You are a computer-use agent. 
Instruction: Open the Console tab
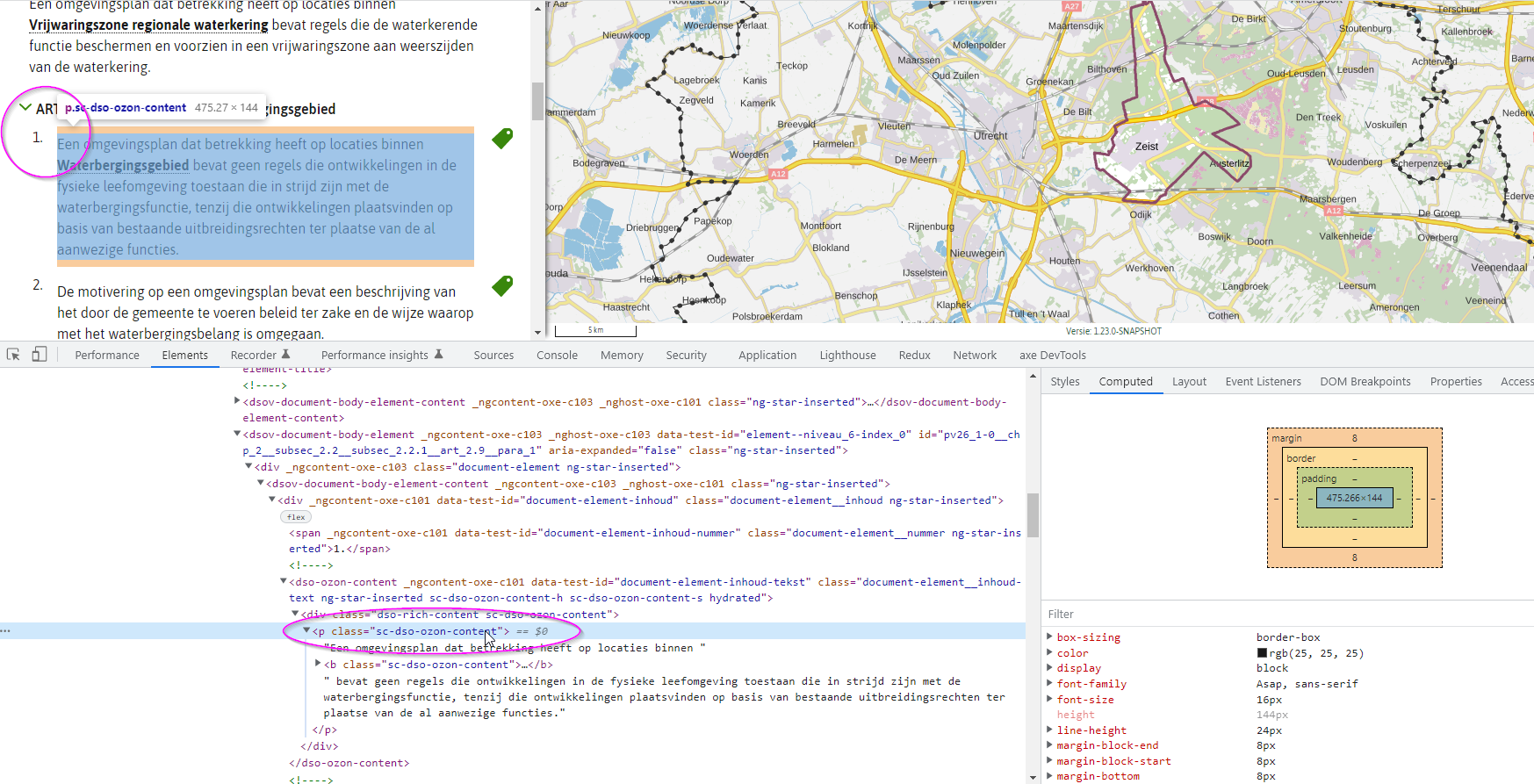pos(557,355)
